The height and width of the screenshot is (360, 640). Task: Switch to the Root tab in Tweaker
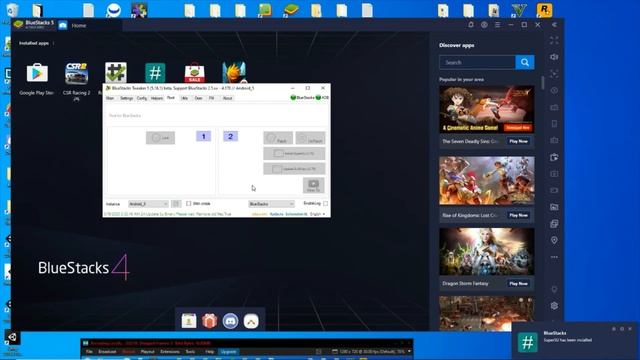[171, 98]
